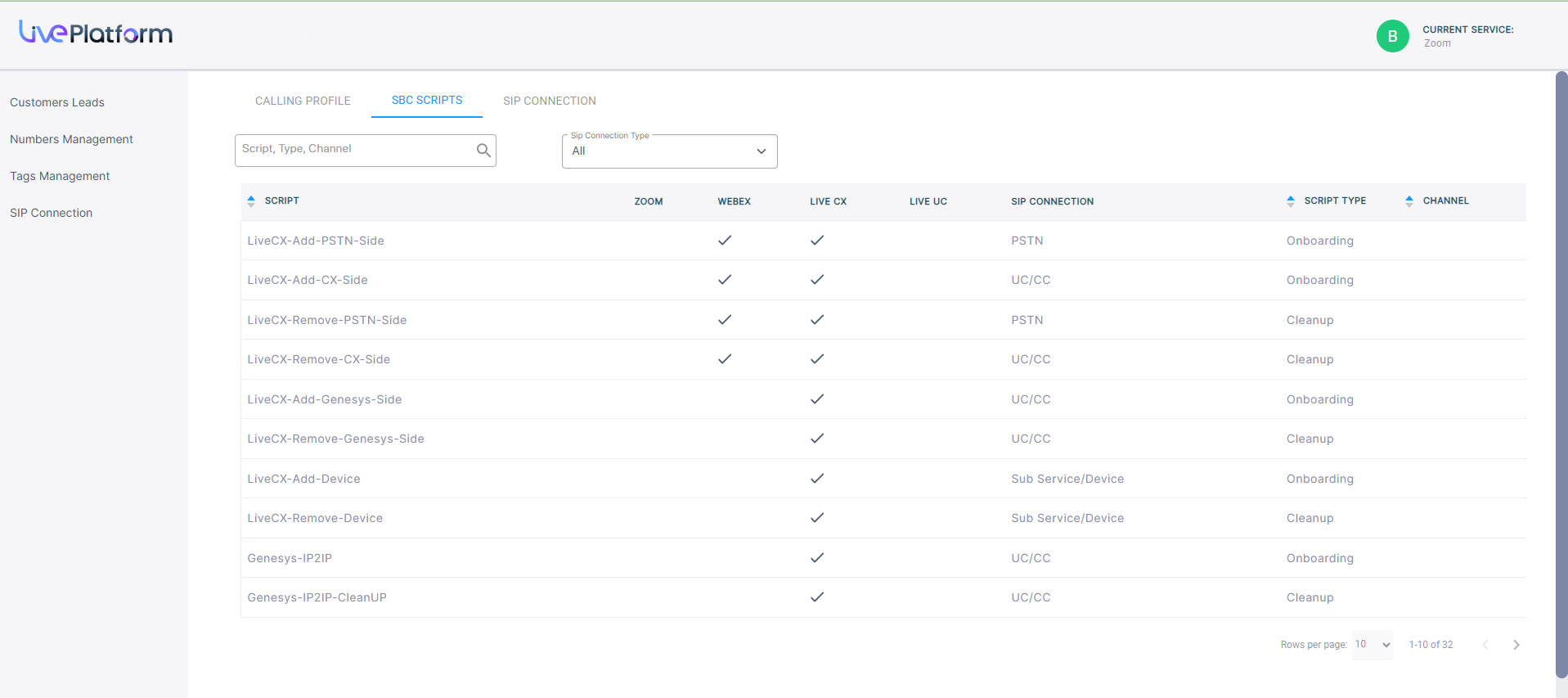The height and width of the screenshot is (698, 1568).
Task: Select the LiveCX-Add-Genesys-Side script
Action: (x=325, y=399)
